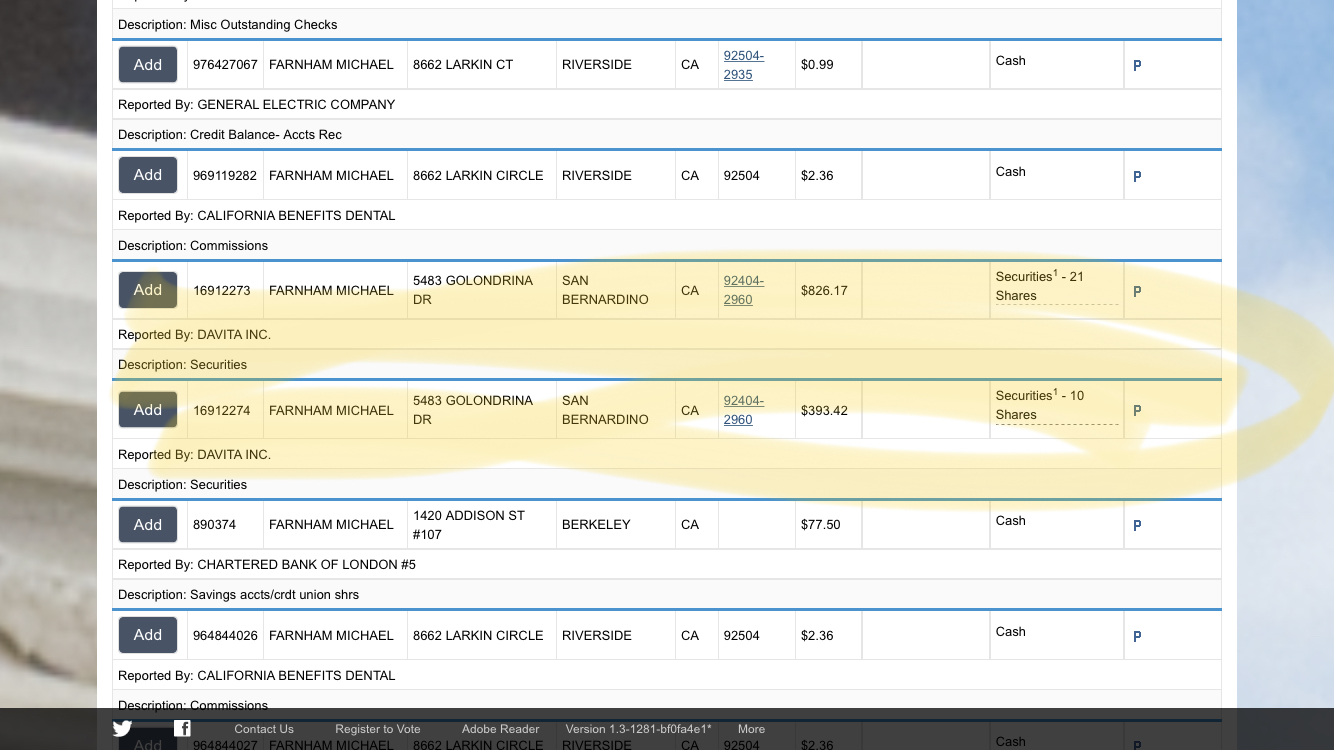
Task: Open ZIP link 92404-2960 in row 16912274
Action: click(x=744, y=410)
